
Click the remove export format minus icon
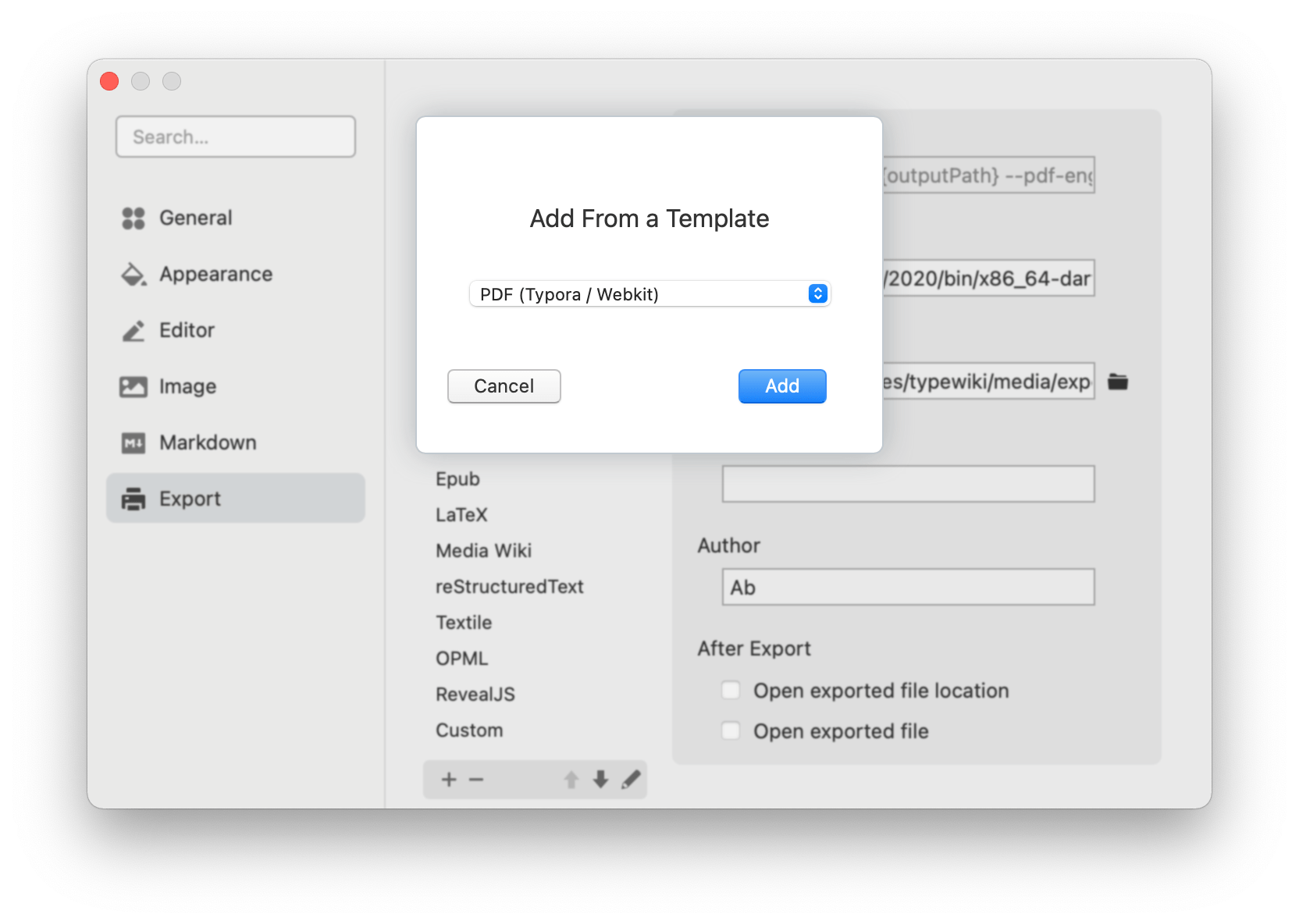(477, 780)
